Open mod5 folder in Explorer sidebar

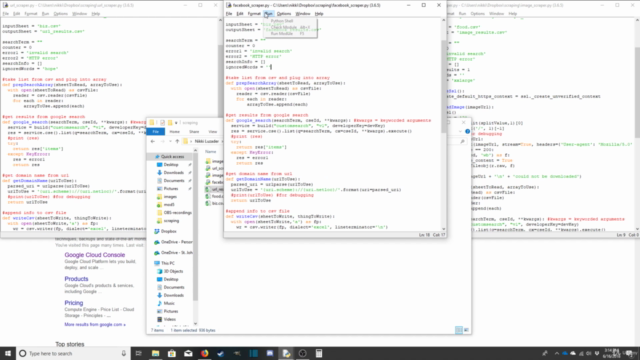169,204
